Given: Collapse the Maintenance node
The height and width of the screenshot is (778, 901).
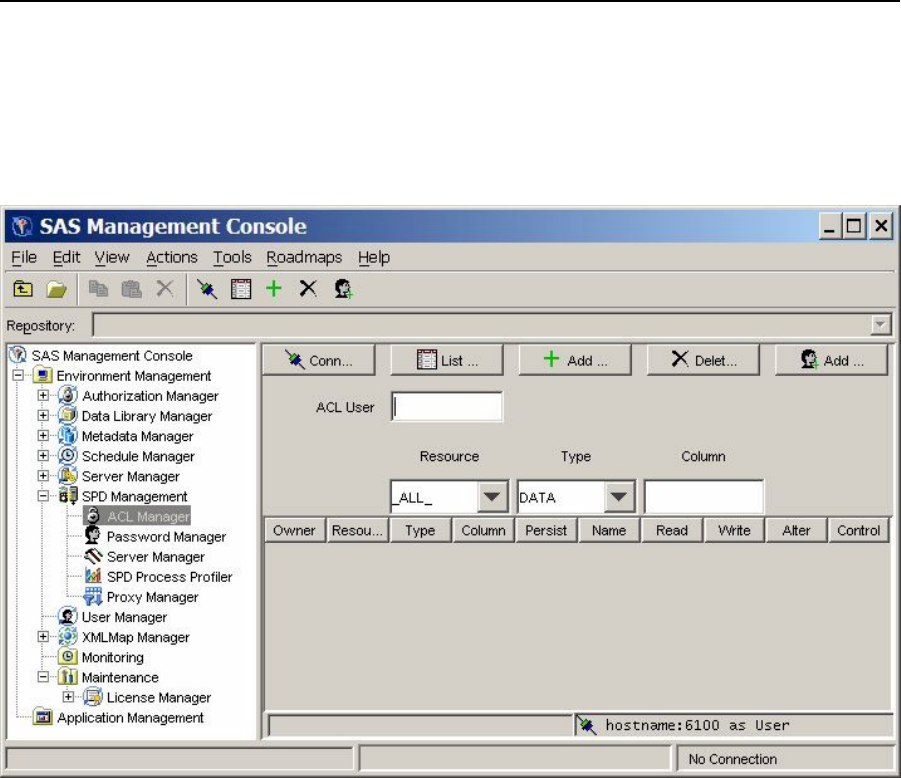Looking at the screenshot, I should point(43,677).
